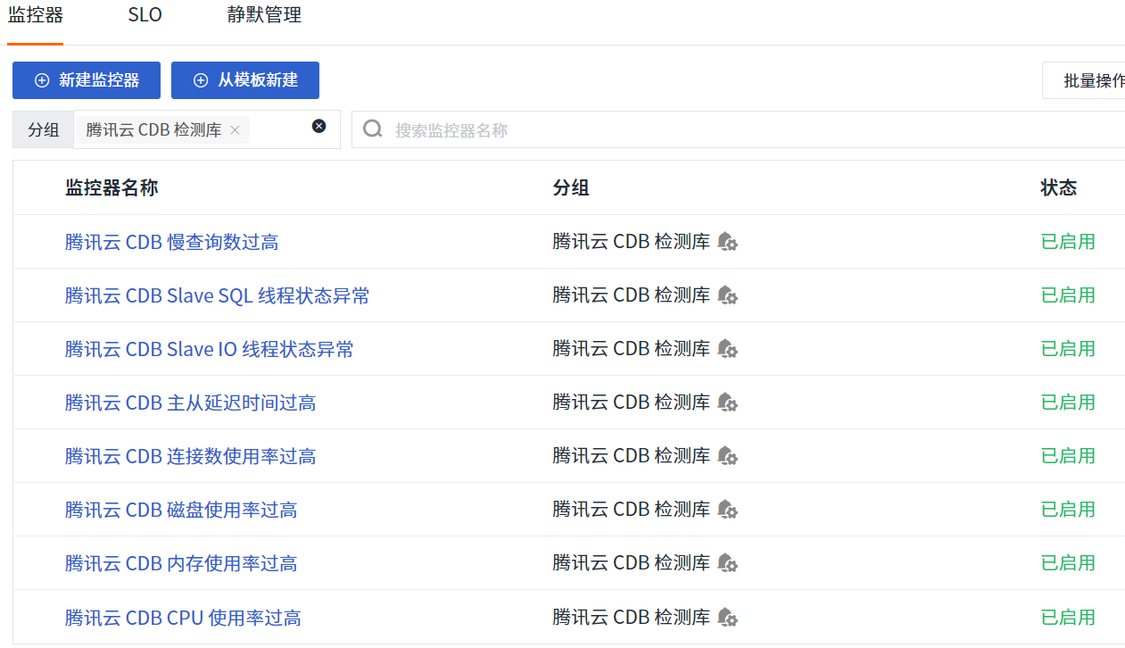Open the 分组 filter dropdown field
Screen dimensions: 1125x648
[207, 130]
